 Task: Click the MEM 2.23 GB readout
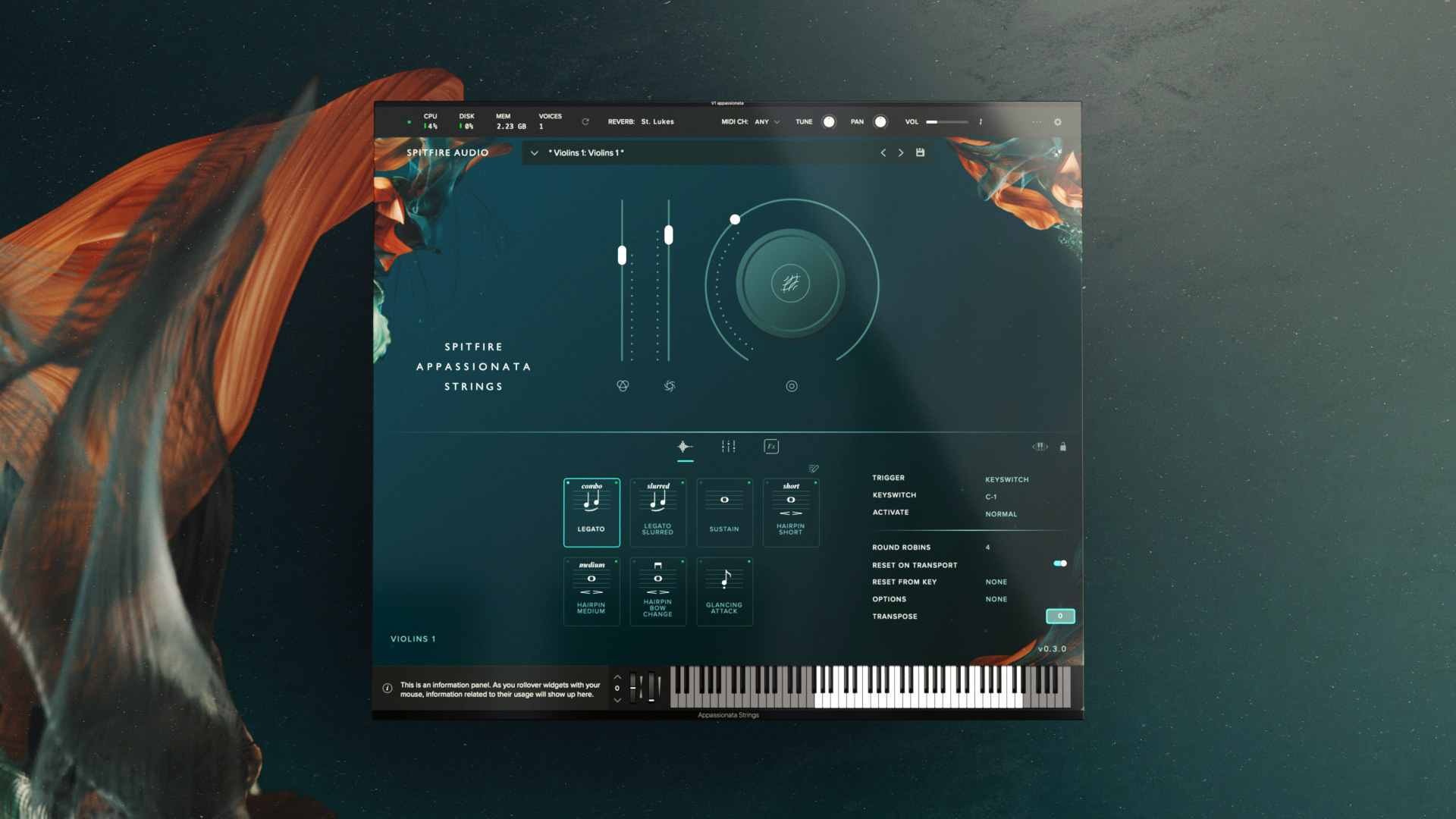(511, 121)
